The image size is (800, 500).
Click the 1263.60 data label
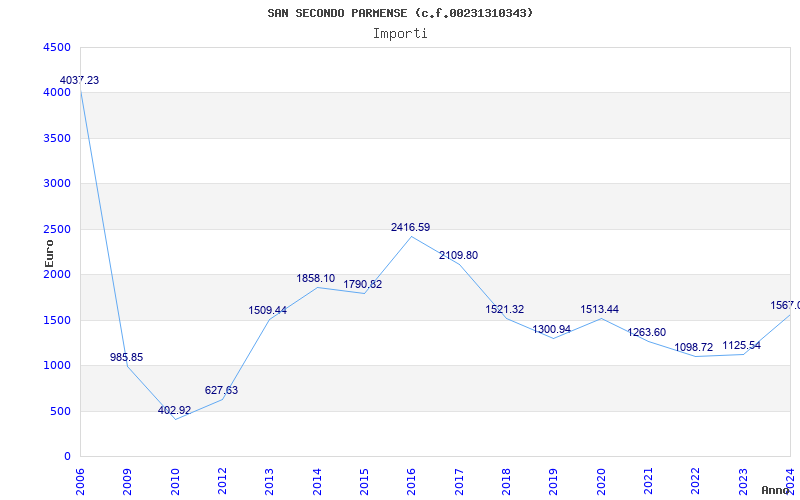(x=646, y=332)
